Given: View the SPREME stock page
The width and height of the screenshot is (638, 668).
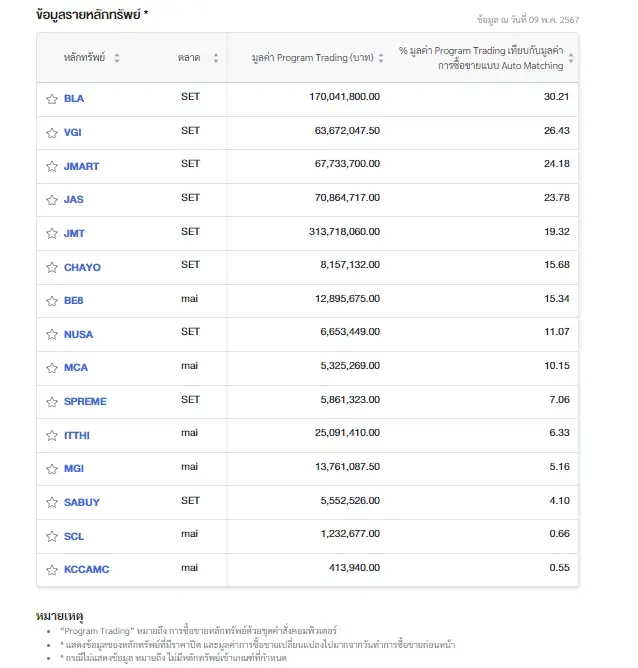Looking at the screenshot, I should 85,401.
